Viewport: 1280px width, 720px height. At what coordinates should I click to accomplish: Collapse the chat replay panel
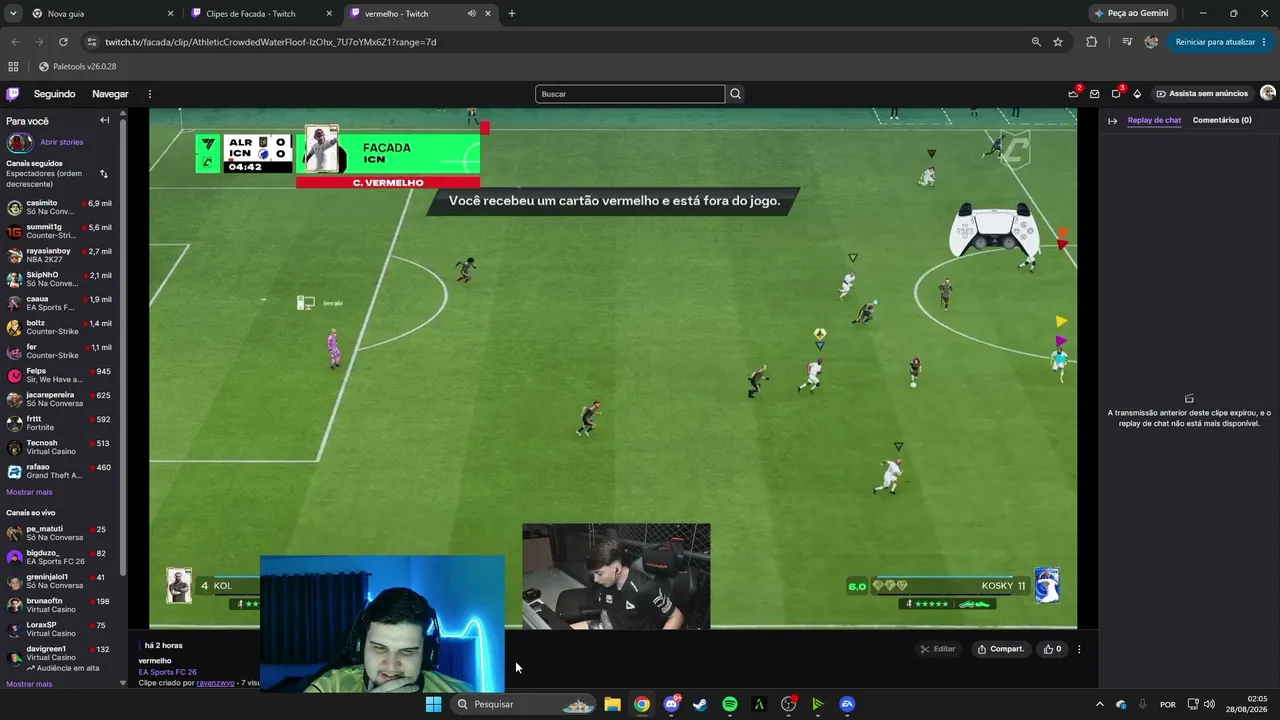1112,121
